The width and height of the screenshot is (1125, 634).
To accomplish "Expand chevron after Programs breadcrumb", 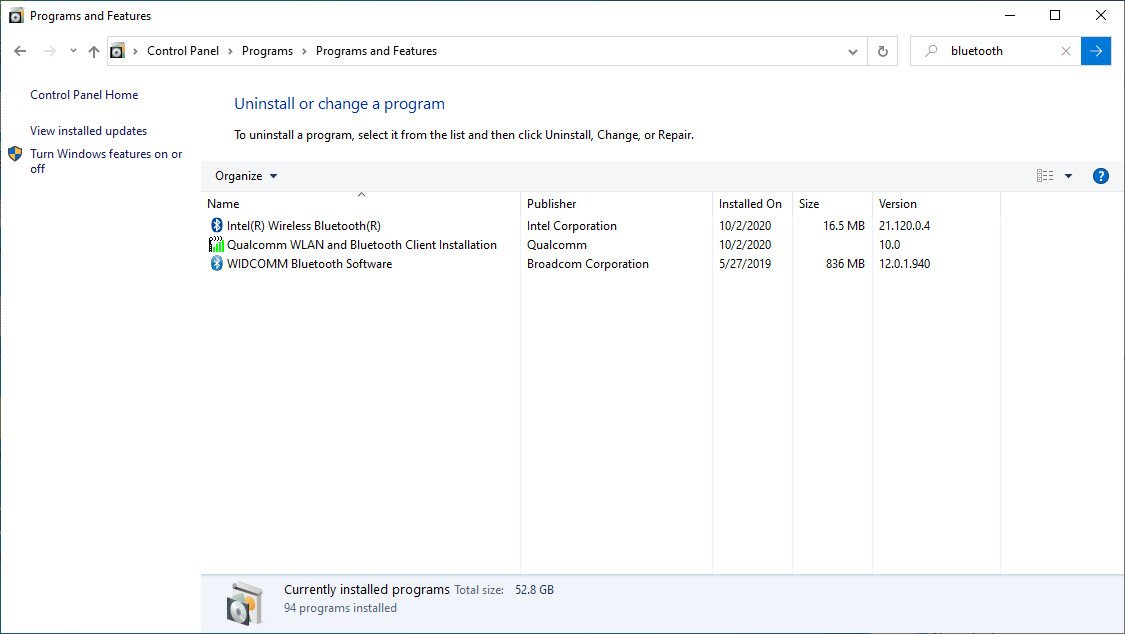I will click(x=304, y=51).
